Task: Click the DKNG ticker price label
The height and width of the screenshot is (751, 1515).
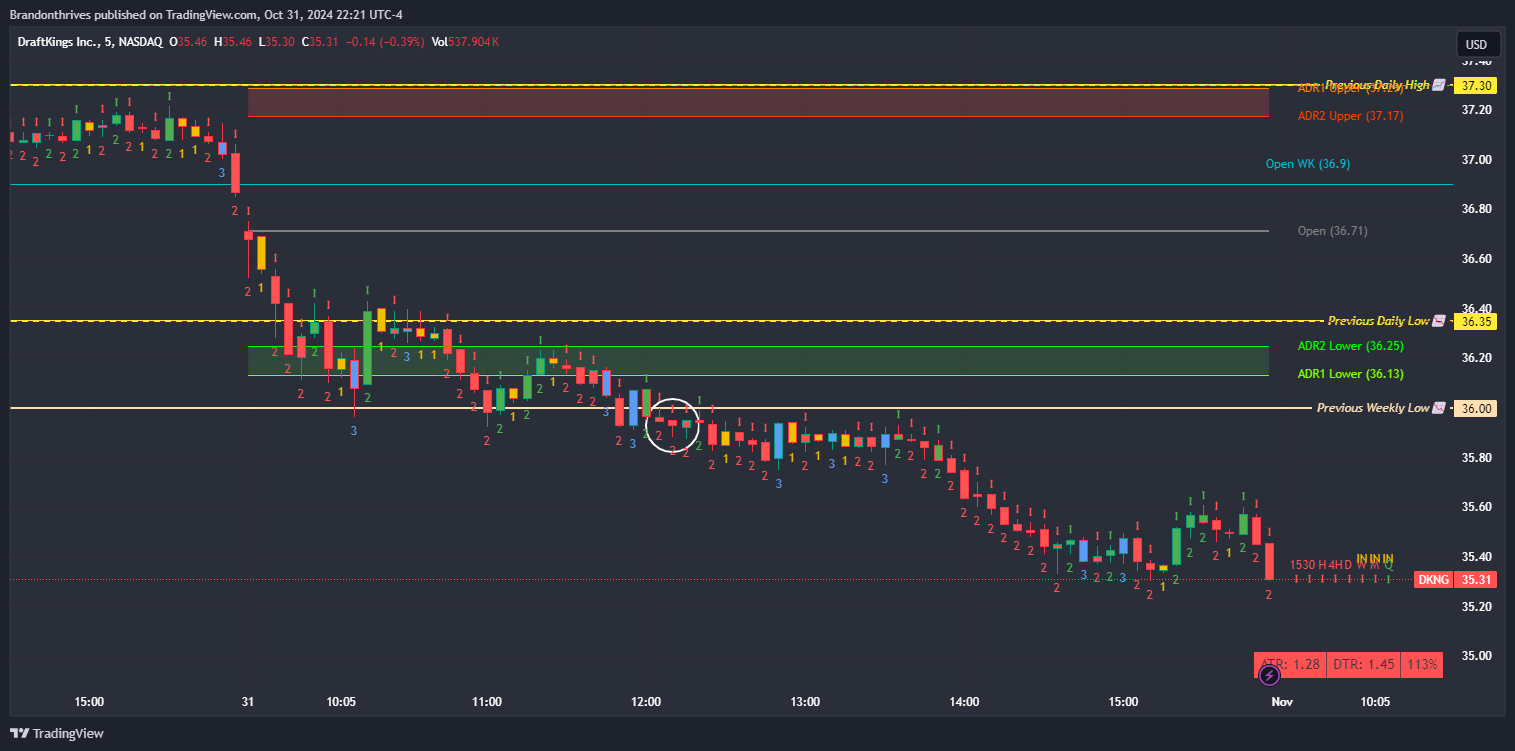Action: (1433, 580)
